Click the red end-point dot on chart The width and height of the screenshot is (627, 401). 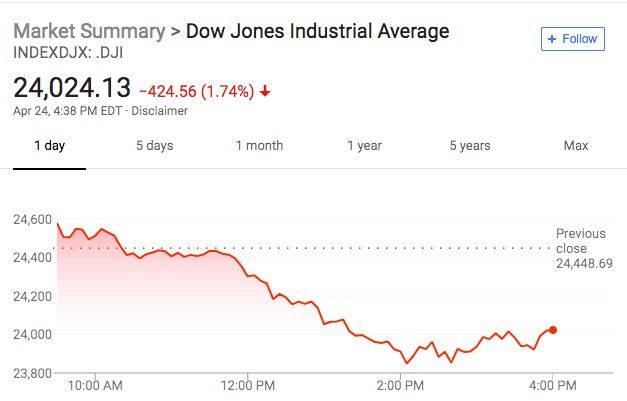tap(553, 330)
